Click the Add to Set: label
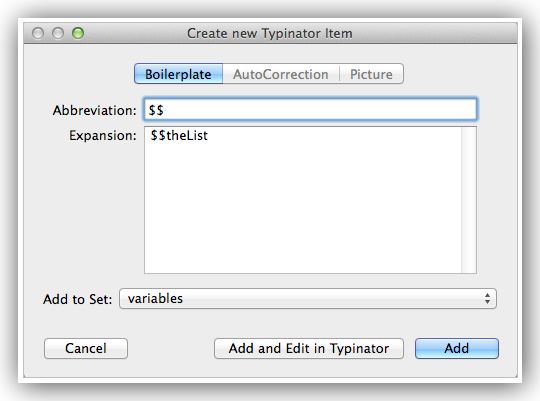The height and width of the screenshot is (401, 540). tap(78, 299)
